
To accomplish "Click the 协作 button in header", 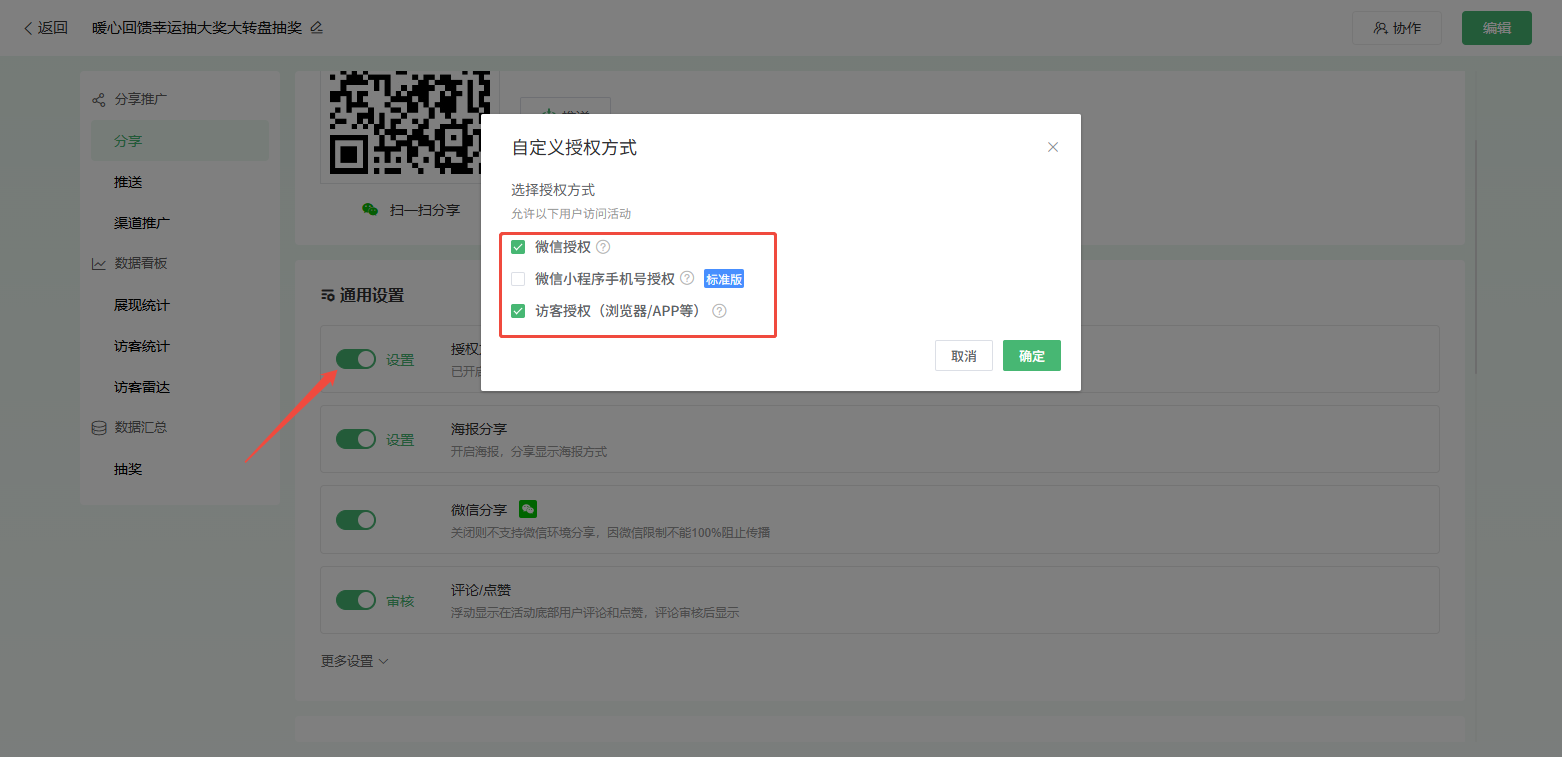I will click(x=1396, y=28).
